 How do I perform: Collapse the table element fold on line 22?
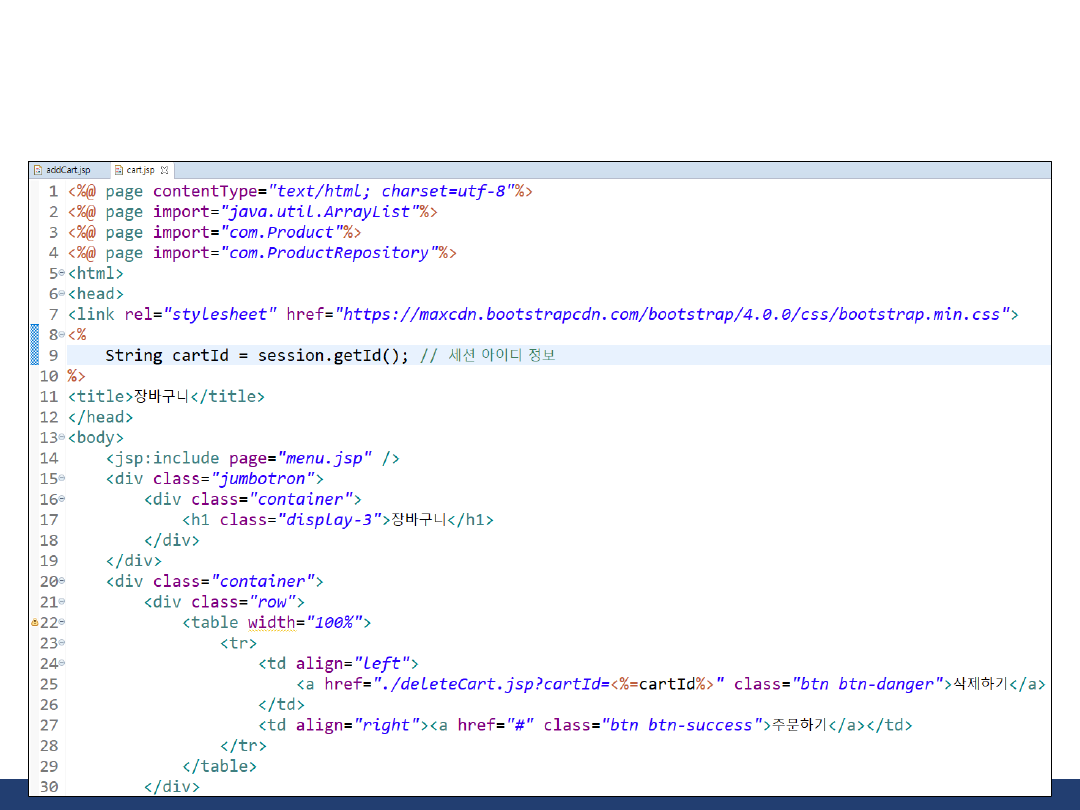[62, 622]
